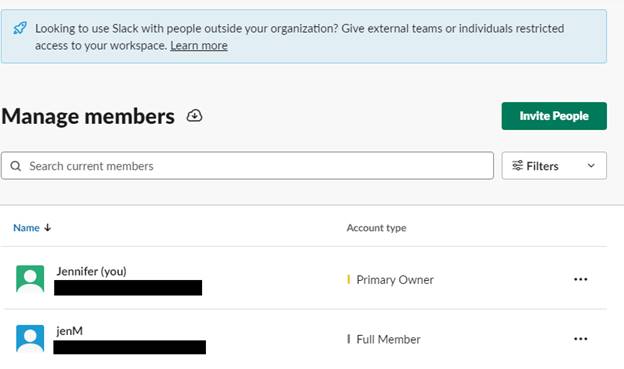Image resolution: width=624 pixels, height=369 pixels.
Task: Click the export member list download icon
Action: pos(194,116)
